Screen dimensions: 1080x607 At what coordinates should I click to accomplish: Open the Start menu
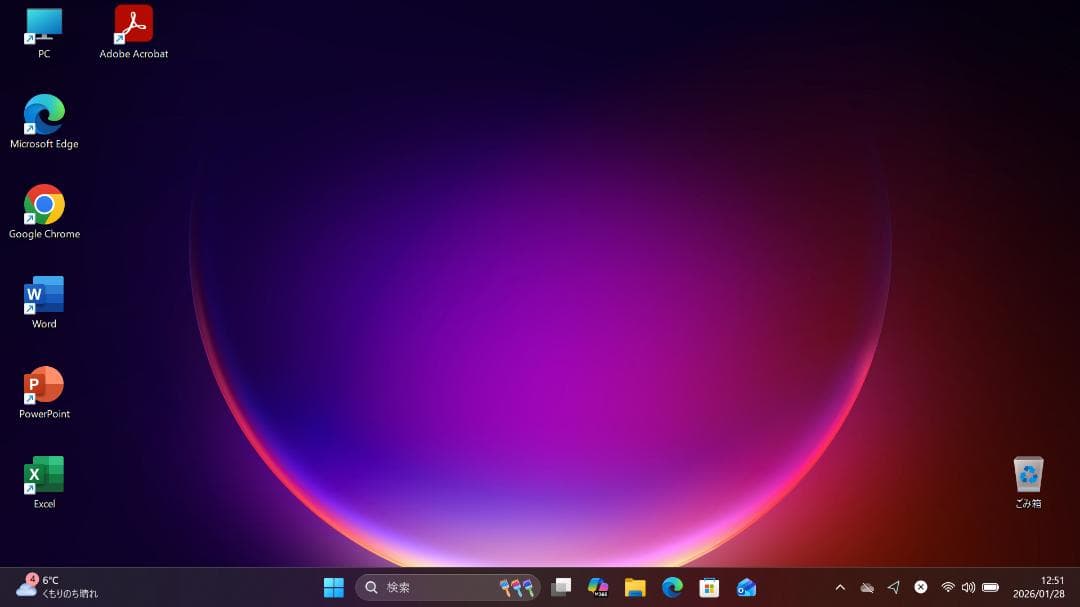pos(333,587)
